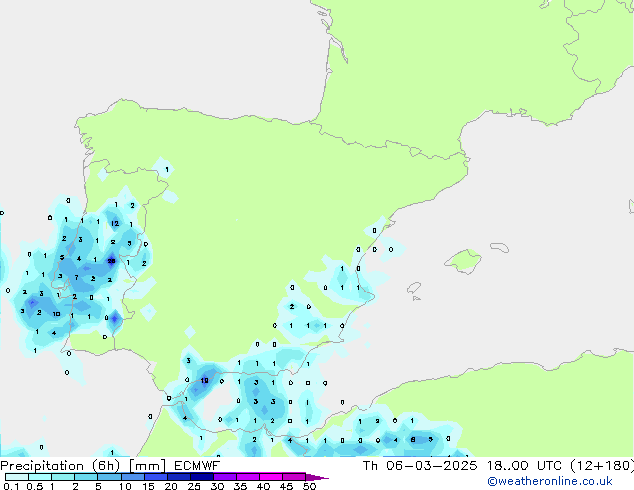This screenshot has width=634, height=490.
Task: Click the '7' precipitation value near Lisbon coast
Action: 76,278
